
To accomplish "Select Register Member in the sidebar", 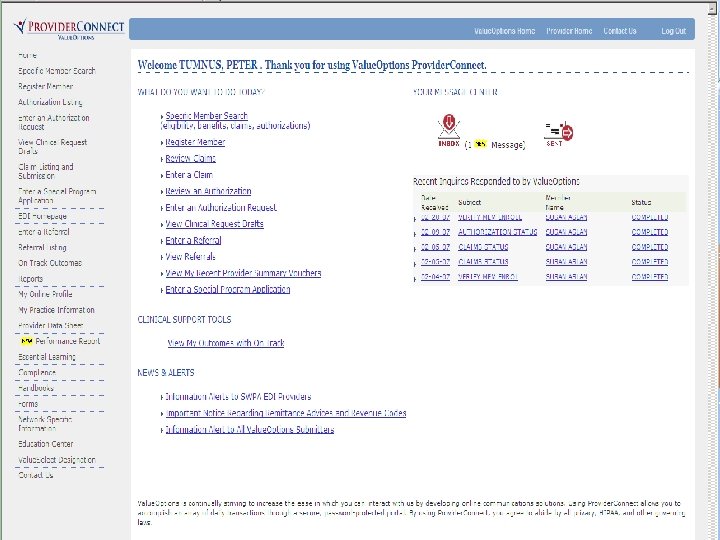I will 45,86.
